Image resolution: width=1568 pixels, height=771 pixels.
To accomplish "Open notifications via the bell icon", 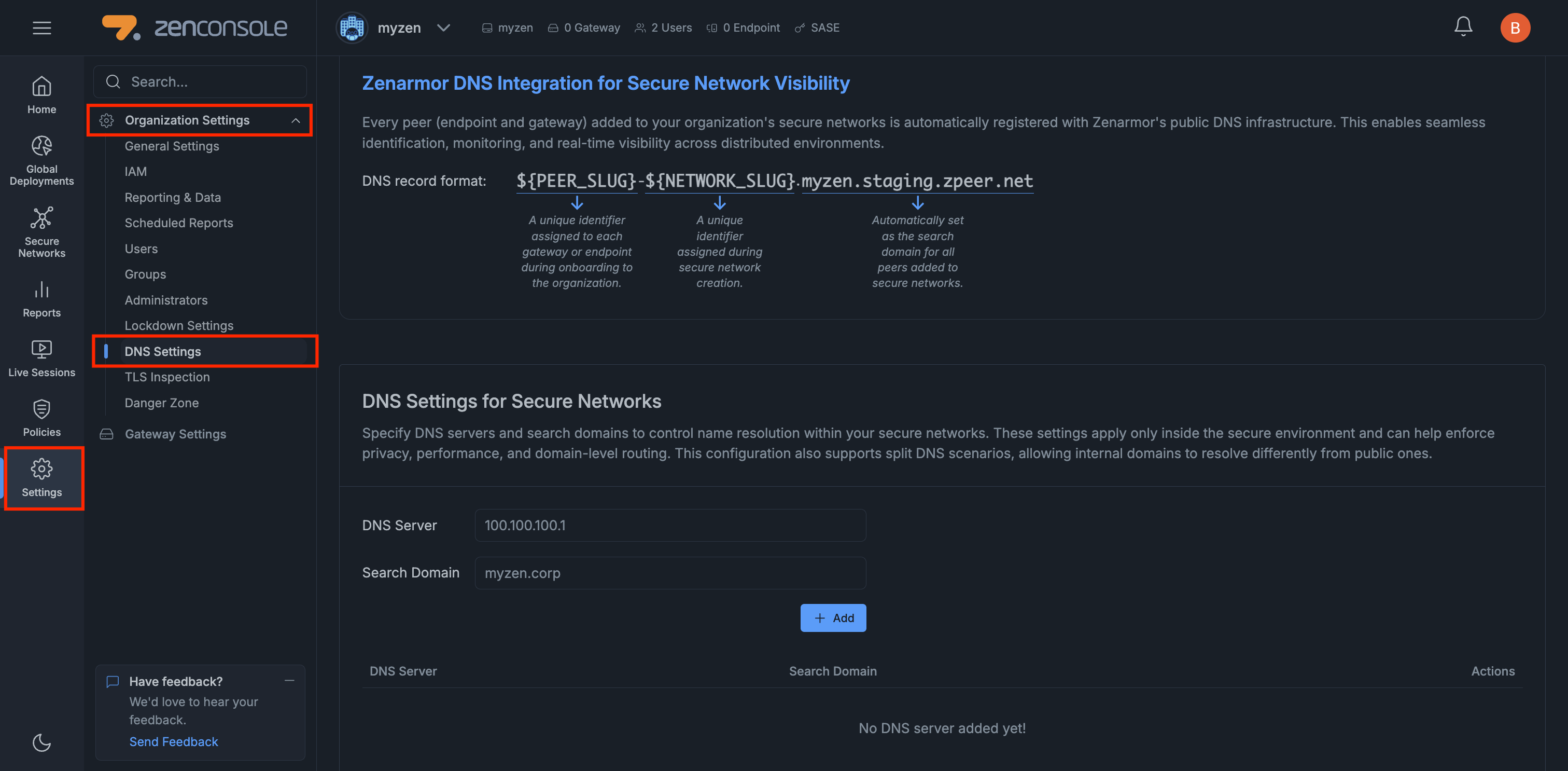I will pos(1463,27).
